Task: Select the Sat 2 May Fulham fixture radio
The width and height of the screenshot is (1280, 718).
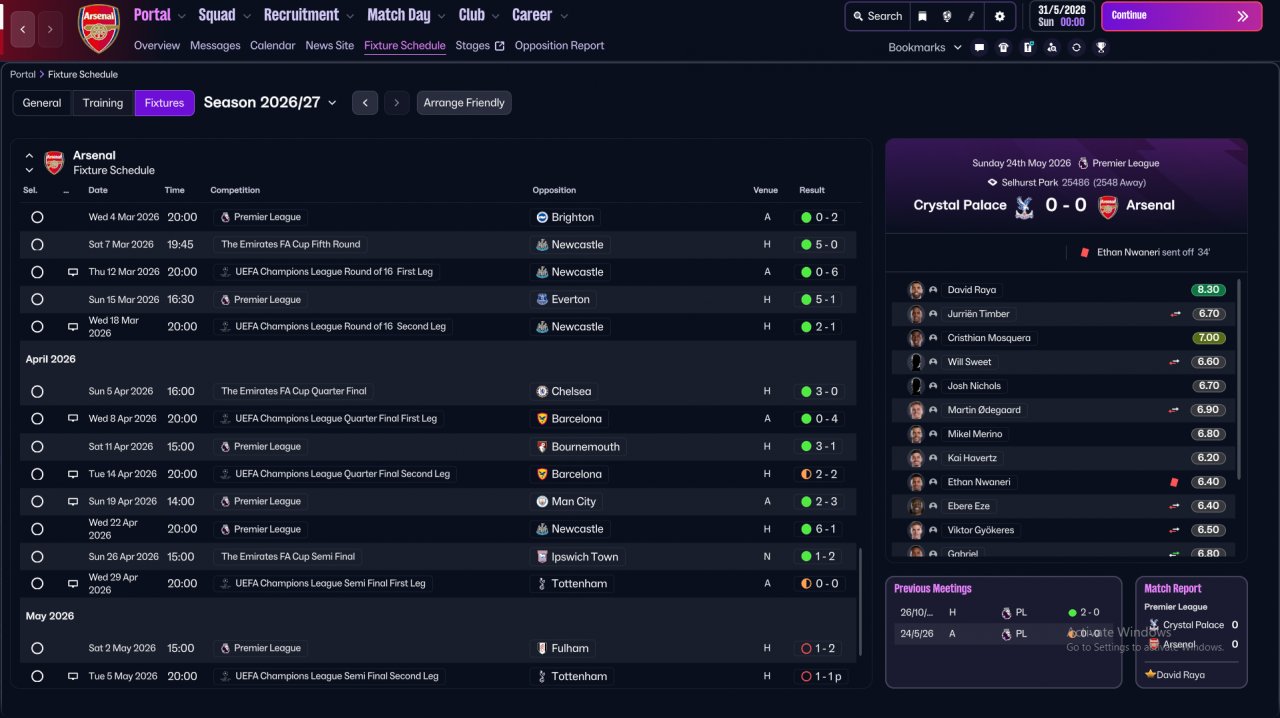Action: coord(37,648)
